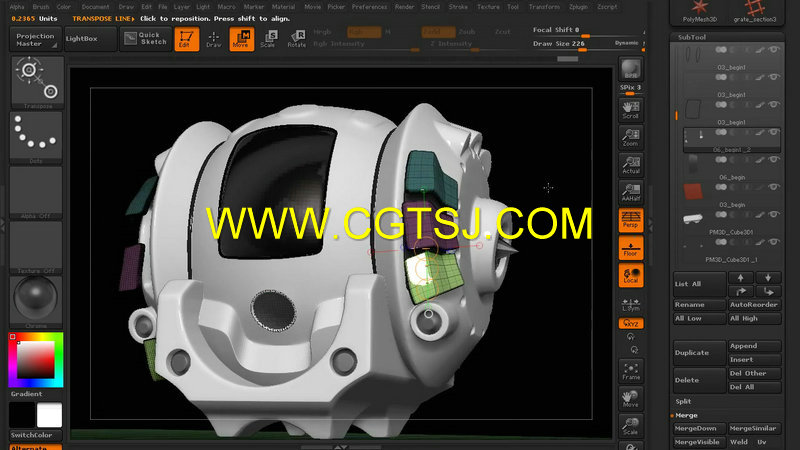Select the Draw mode icon

[214, 39]
